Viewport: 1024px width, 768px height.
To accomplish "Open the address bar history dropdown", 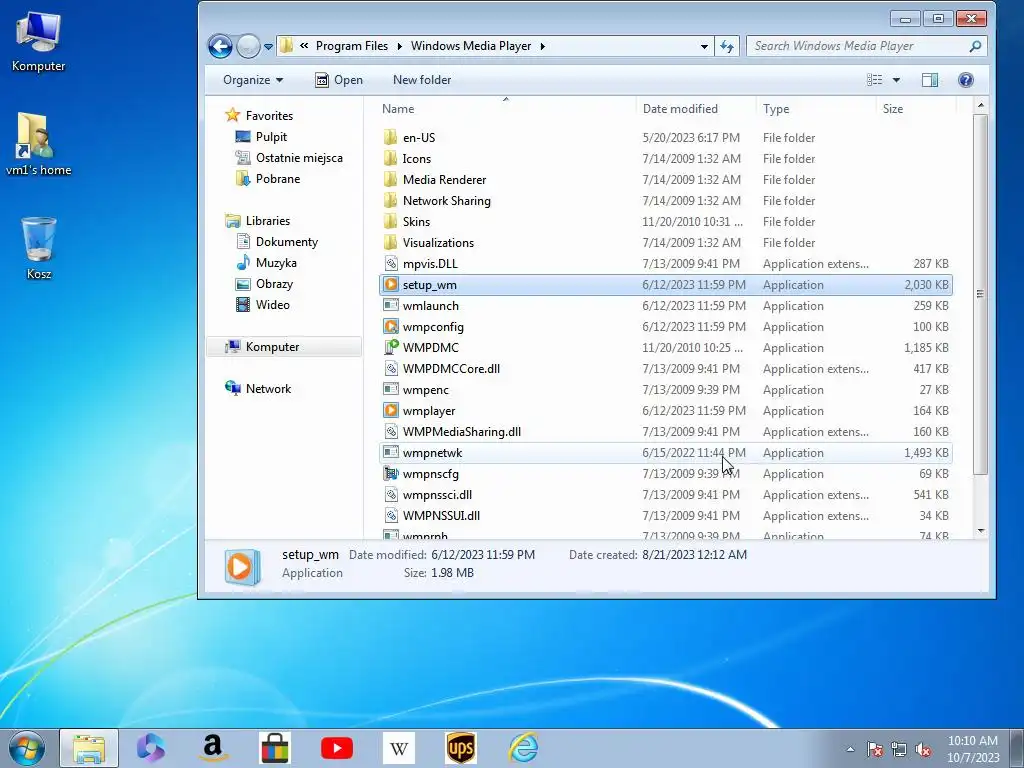I will (704, 46).
